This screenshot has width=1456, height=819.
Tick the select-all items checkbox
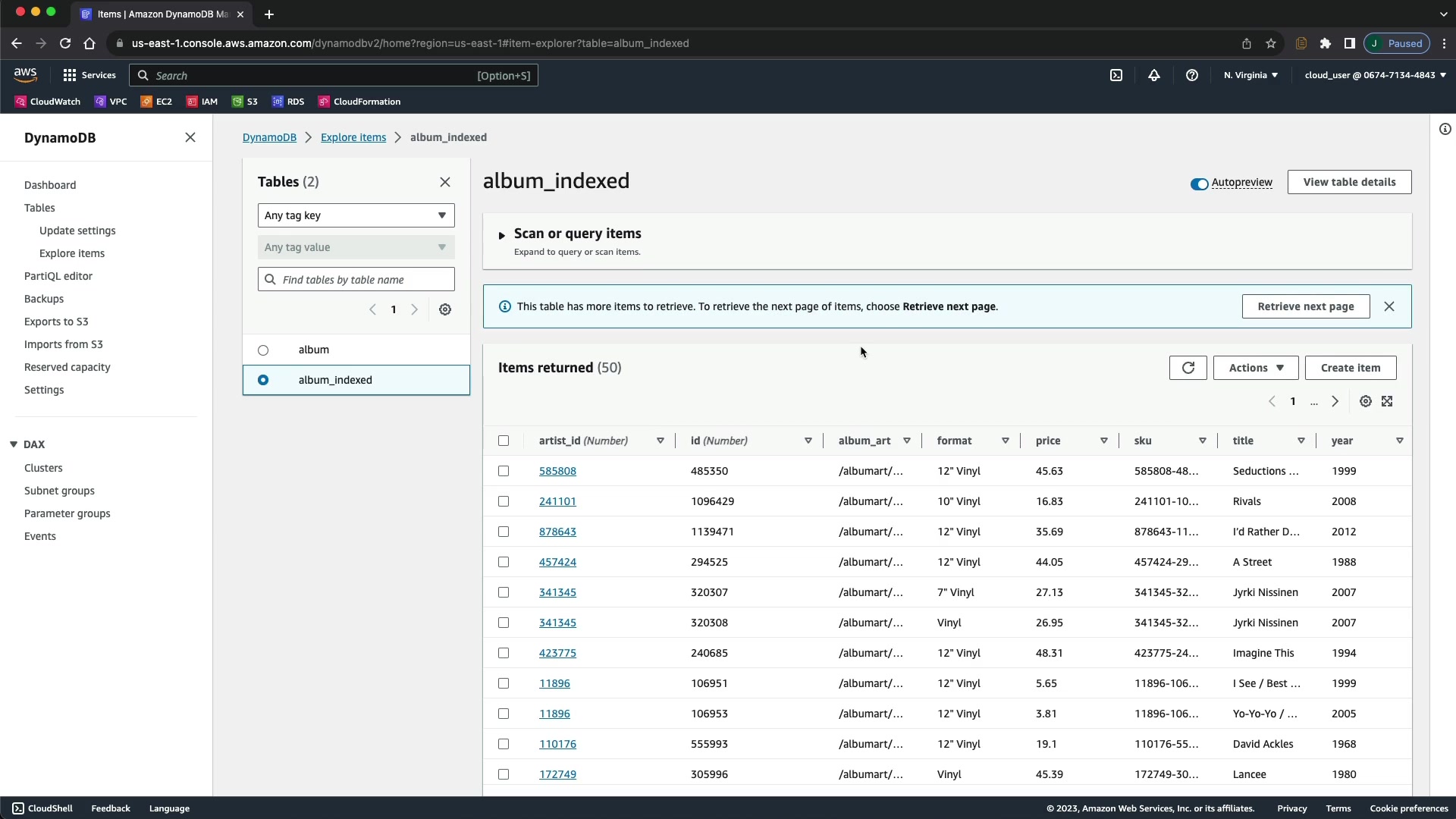pos(504,441)
